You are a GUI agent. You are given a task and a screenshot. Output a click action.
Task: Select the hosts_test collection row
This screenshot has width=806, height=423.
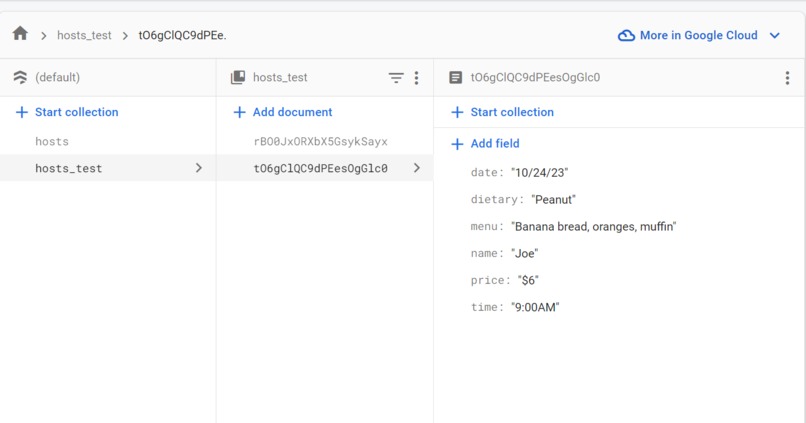[108, 168]
